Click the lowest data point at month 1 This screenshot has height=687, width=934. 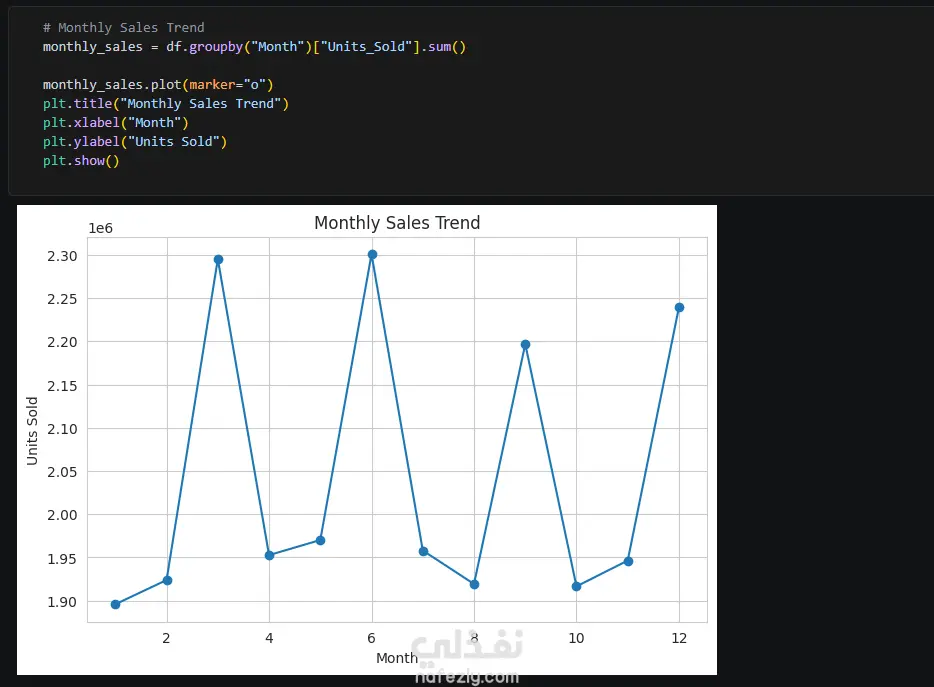(x=116, y=604)
